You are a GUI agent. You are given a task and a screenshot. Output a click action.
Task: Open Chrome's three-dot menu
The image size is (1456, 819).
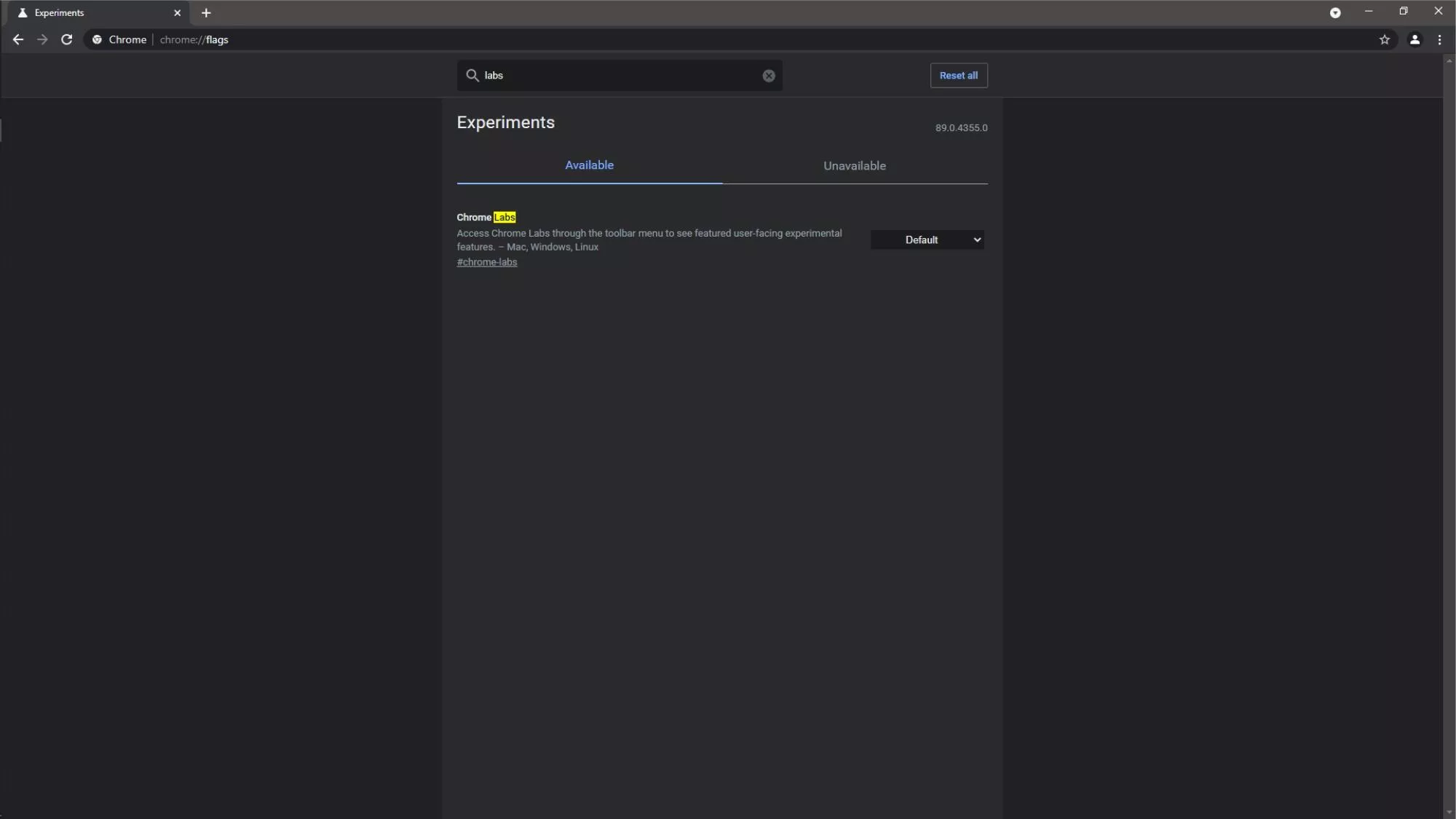point(1439,40)
